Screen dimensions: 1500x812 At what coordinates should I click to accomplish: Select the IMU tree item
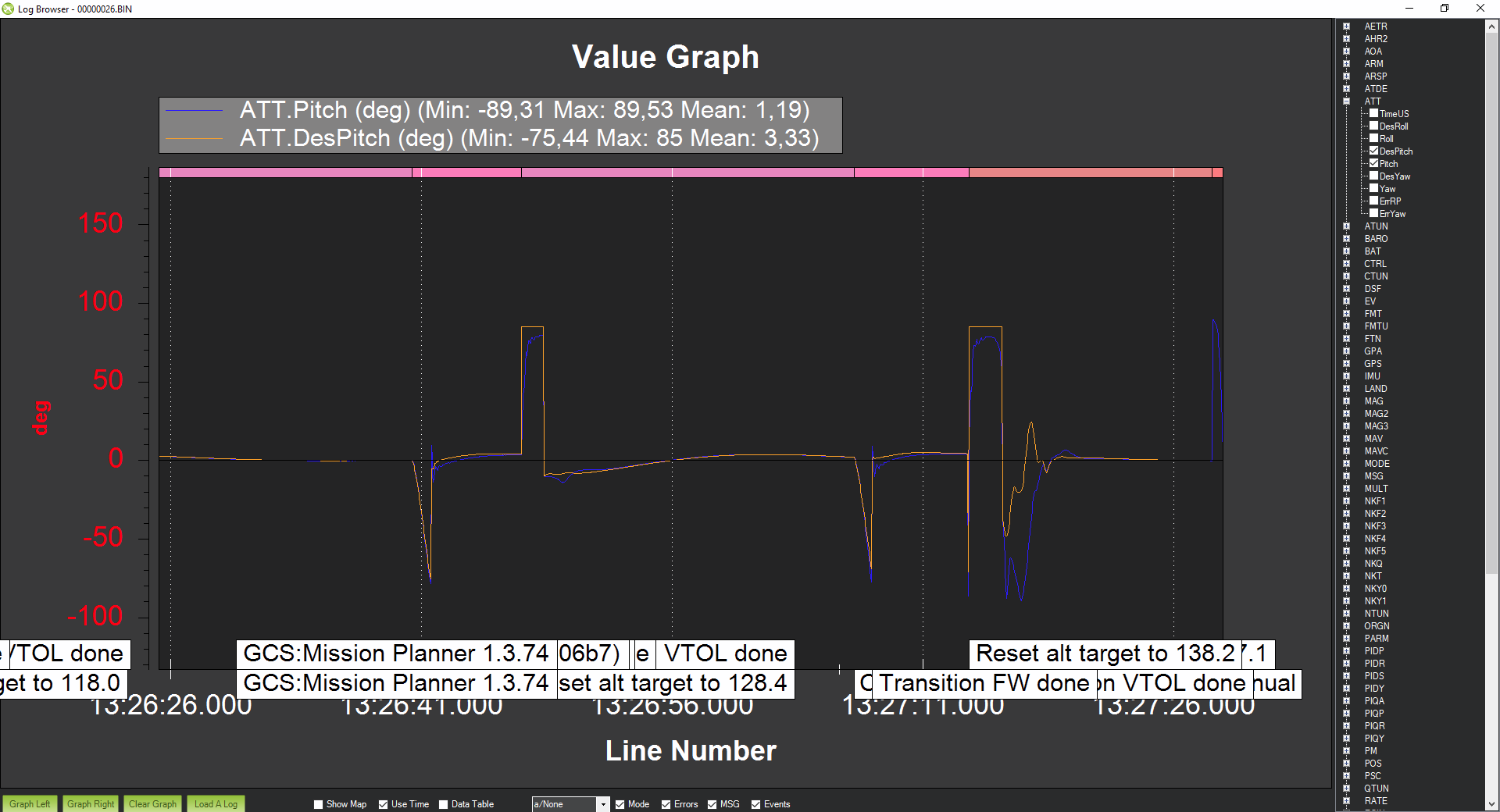tap(1372, 376)
